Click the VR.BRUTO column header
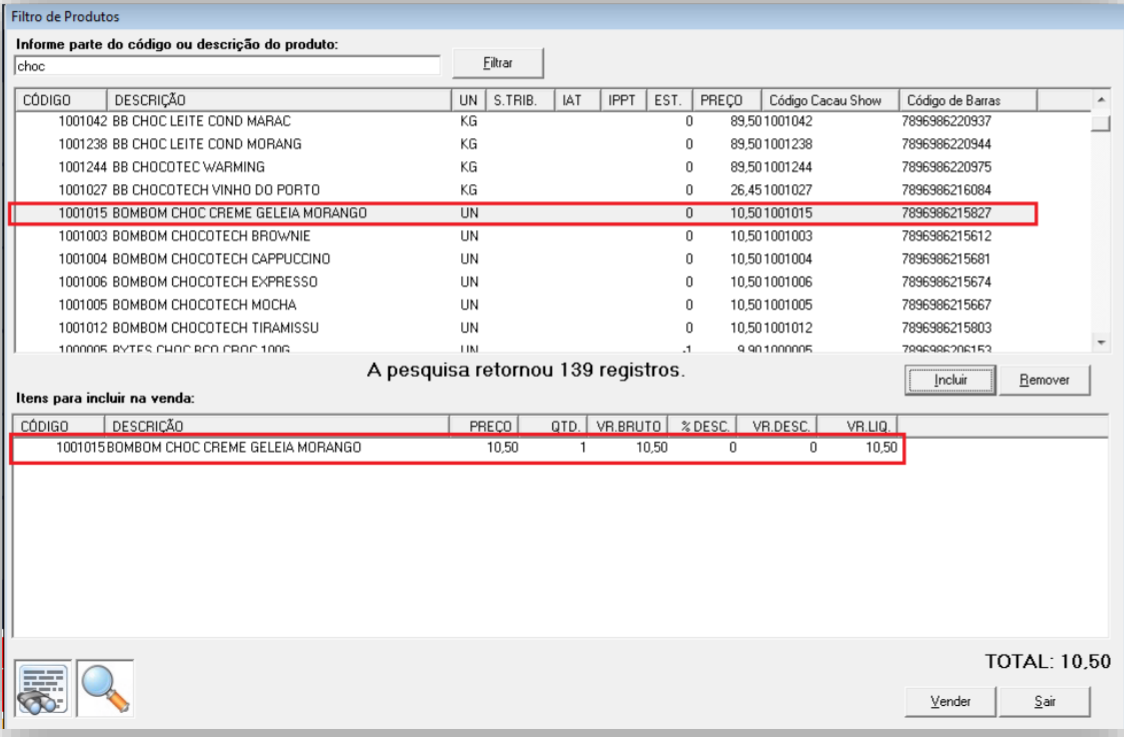 (x=628, y=427)
